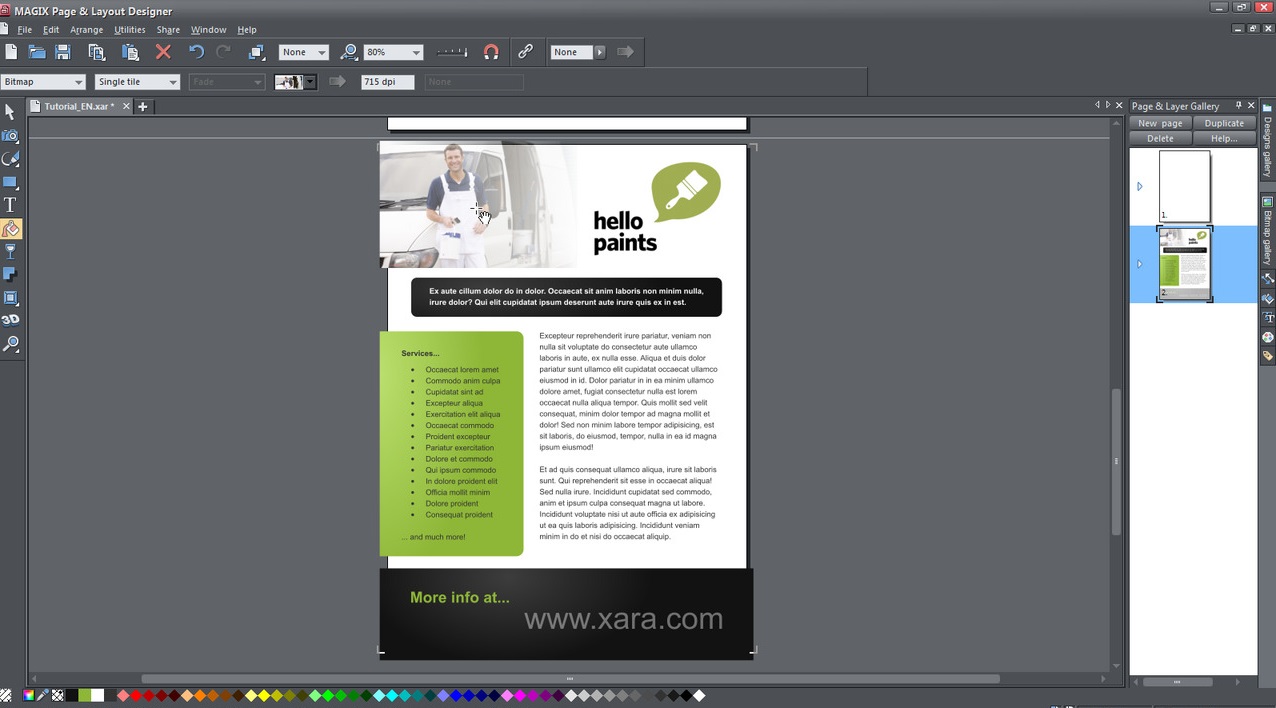
Task: Click the color gallery icon in sidebar
Action: tap(1267, 337)
